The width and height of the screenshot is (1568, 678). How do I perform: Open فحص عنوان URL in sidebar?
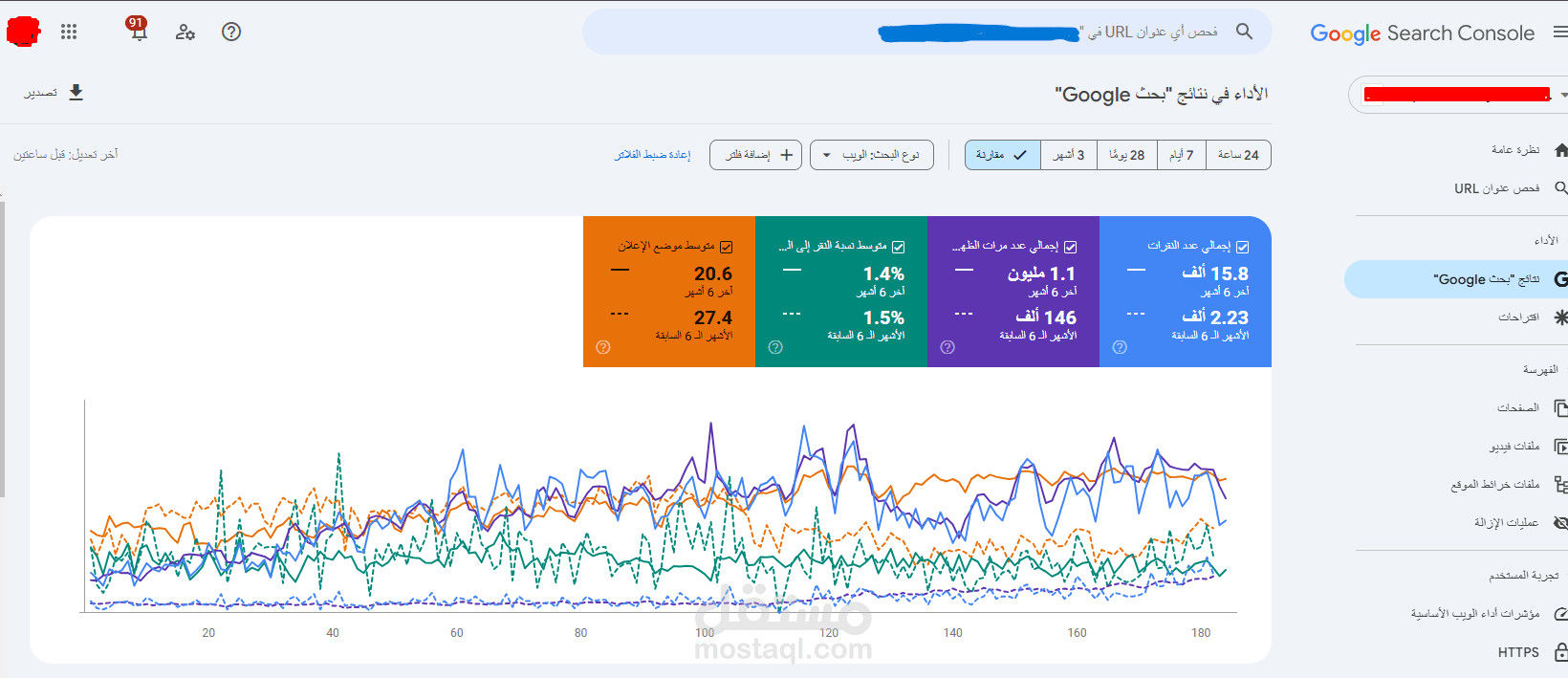(1496, 188)
